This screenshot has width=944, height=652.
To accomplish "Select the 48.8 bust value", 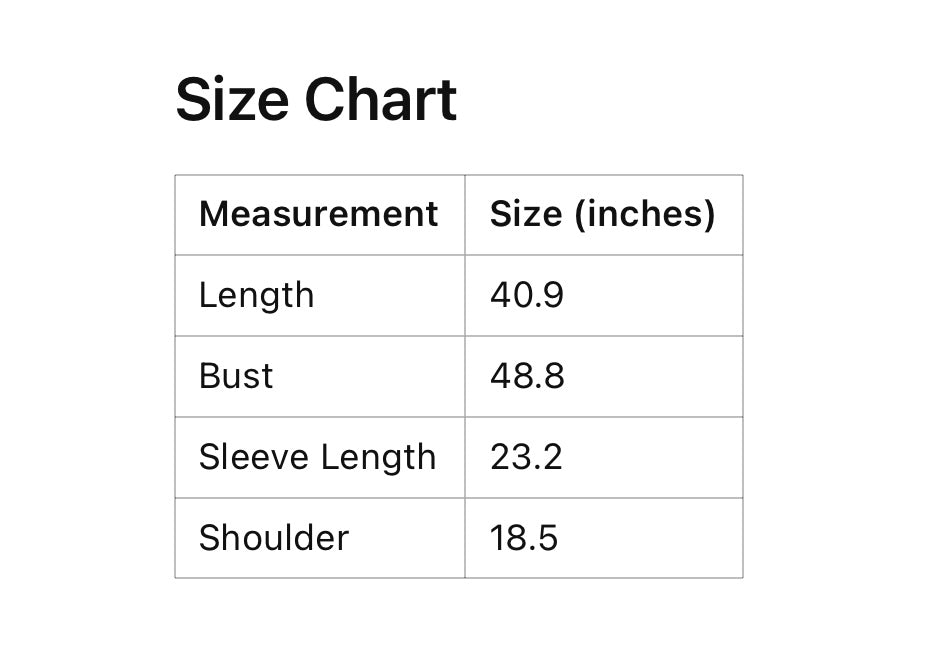I will [x=527, y=376].
